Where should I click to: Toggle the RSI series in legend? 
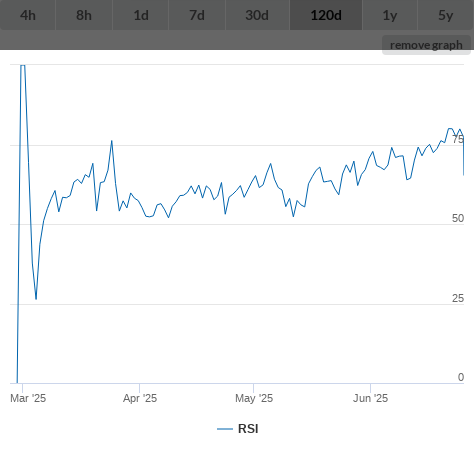[x=248, y=429]
